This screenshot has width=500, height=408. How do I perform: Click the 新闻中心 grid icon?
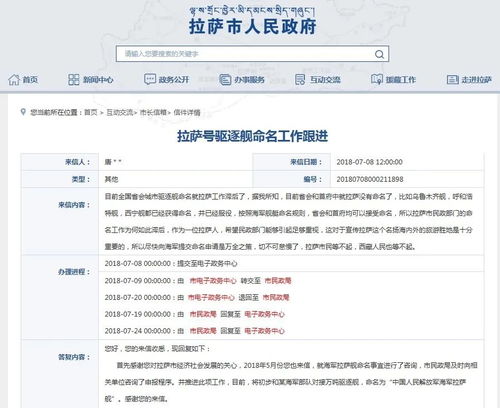[x=74, y=80]
